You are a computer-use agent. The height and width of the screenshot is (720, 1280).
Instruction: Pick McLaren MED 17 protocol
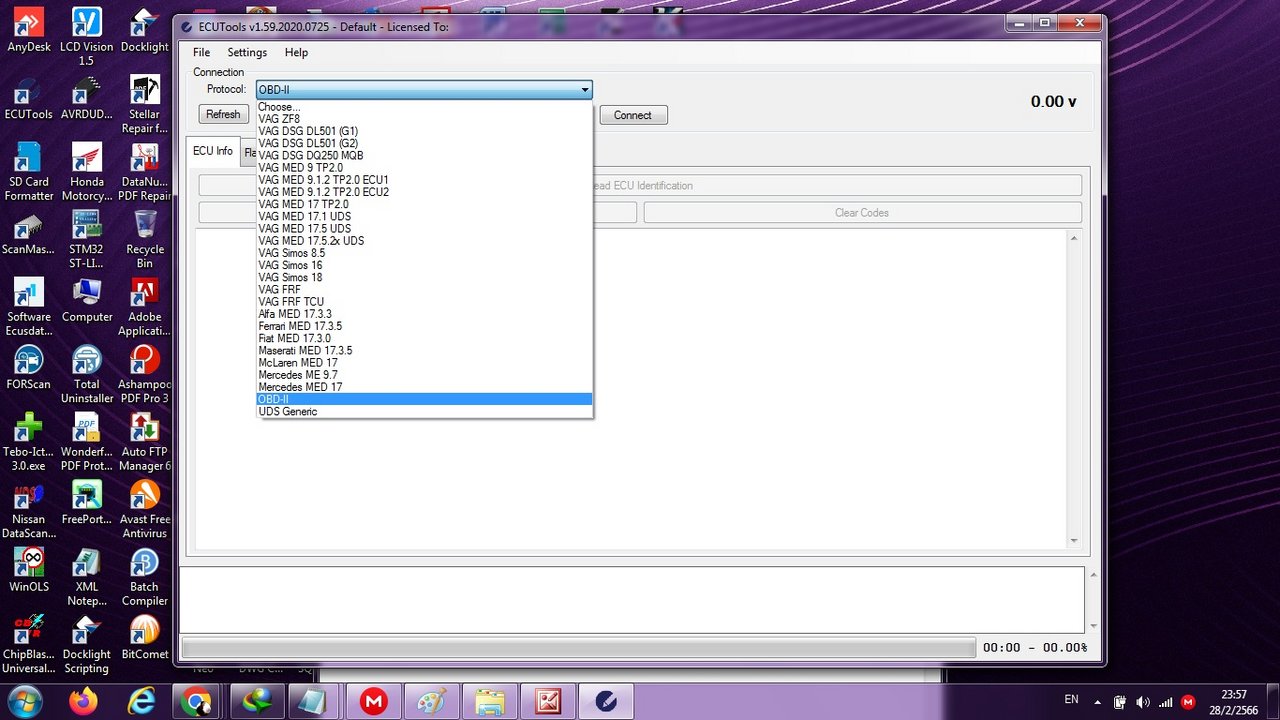click(x=424, y=363)
